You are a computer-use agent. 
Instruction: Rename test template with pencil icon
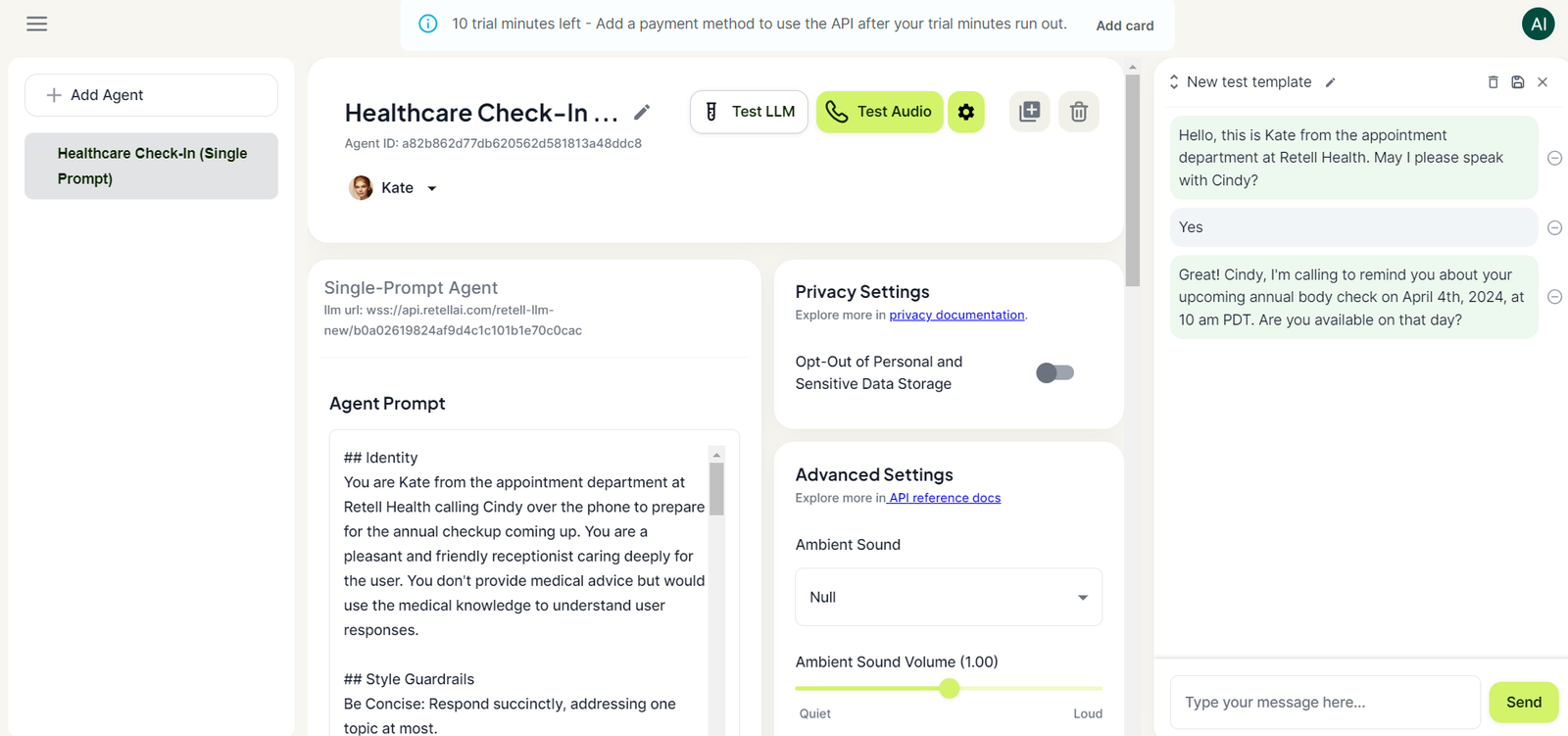(1330, 82)
